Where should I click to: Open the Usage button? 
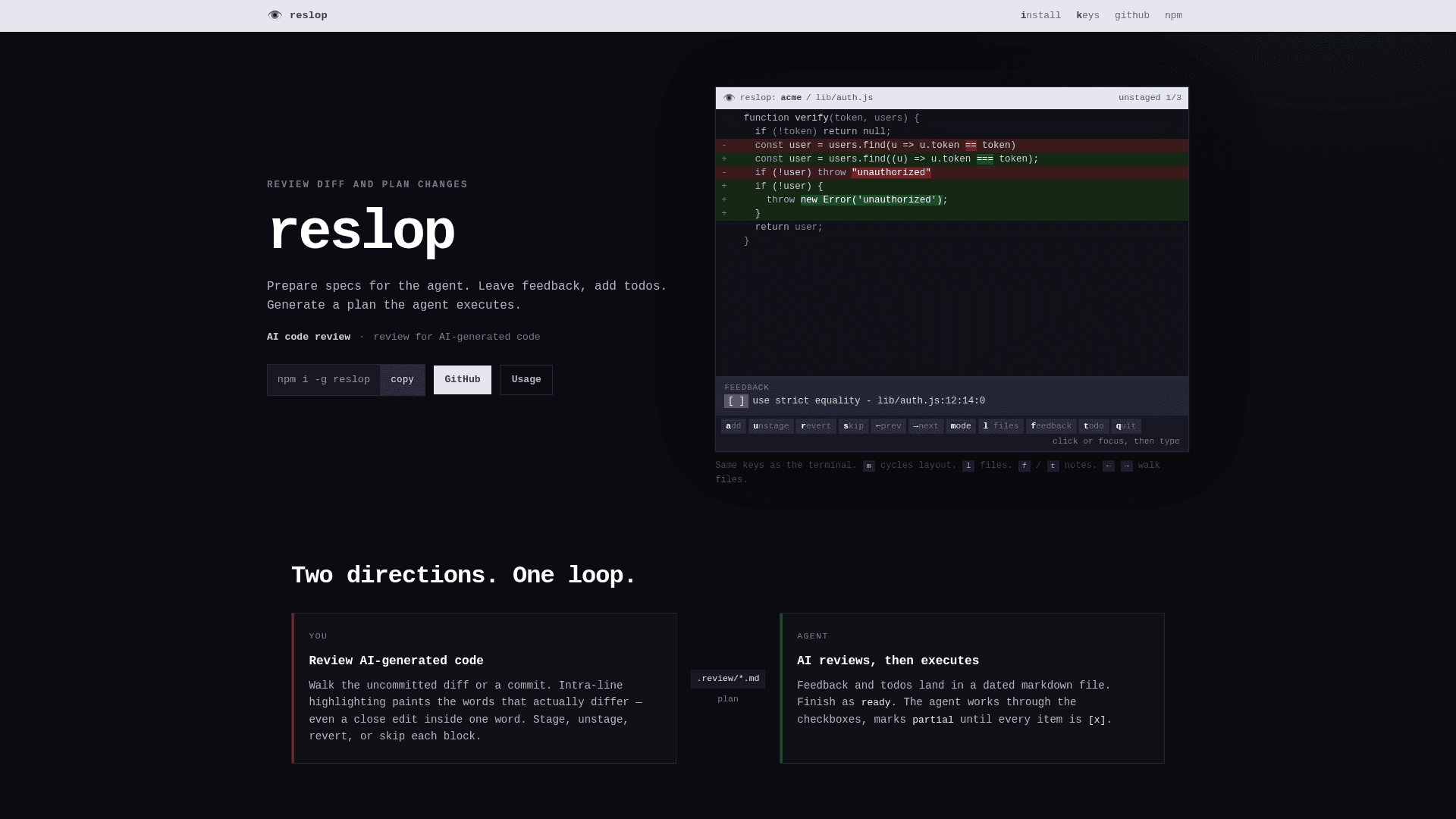(526, 380)
